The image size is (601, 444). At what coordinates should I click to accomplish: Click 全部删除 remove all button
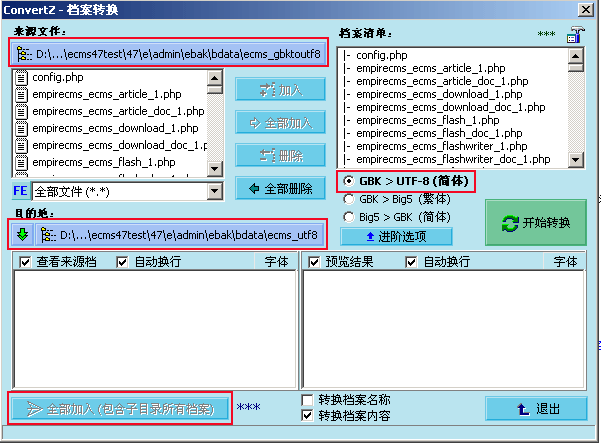280,188
